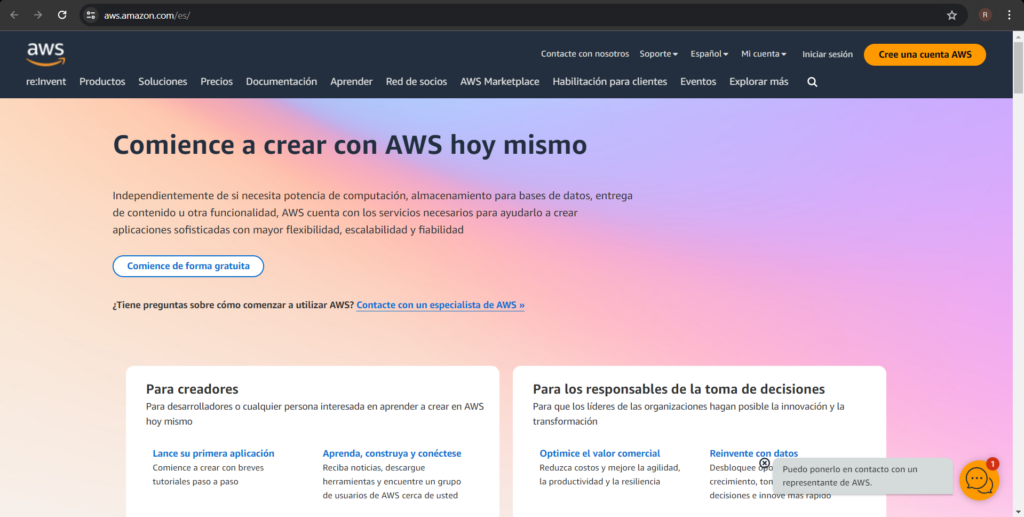Image resolution: width=1024 pixels, height=517 pixels.
Task: Open the AWS Marketplace menu
Action: click(500, 82)
